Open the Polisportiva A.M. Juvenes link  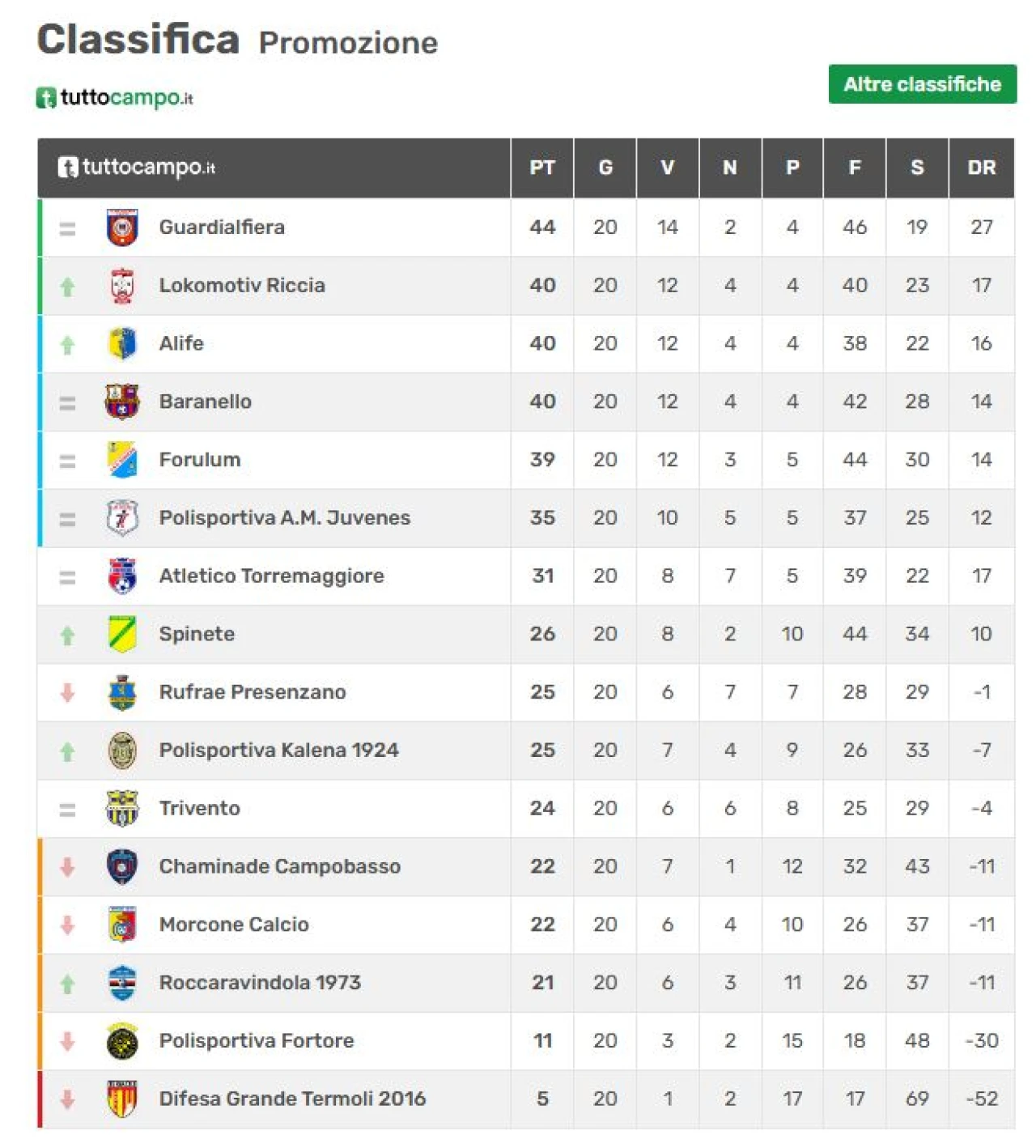[x=284, y=517]
